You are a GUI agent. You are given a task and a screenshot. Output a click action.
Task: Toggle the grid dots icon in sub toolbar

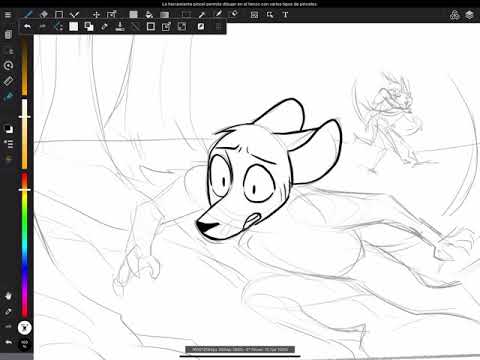pos(219,26)
